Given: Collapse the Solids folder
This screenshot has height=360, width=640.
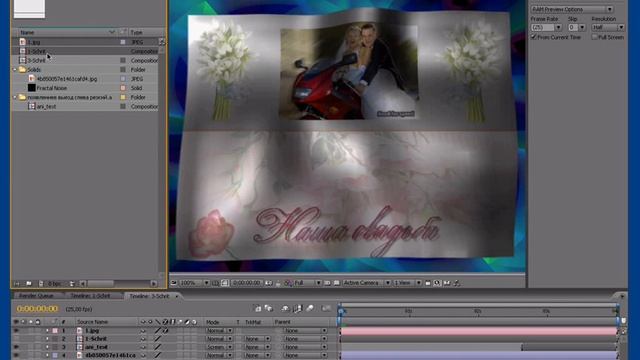Looking at the screenshot, I should tap(15, 70).
